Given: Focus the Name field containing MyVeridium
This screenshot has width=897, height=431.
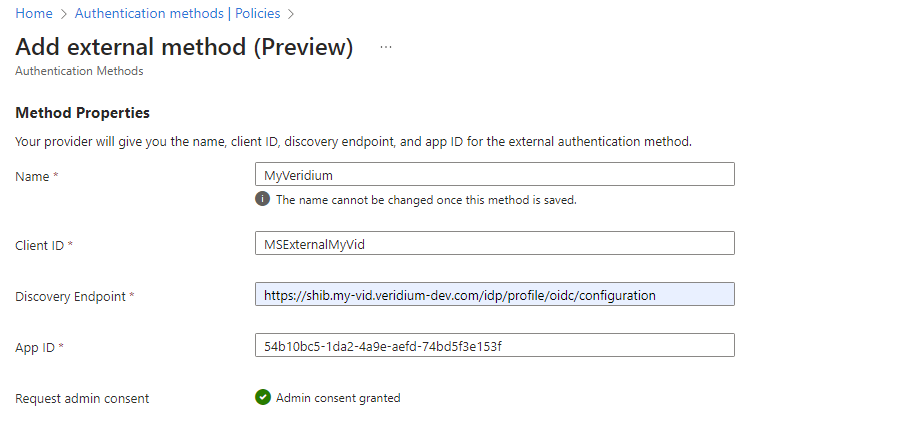Looking at the screenshot, I should click(x=494, y=175).
